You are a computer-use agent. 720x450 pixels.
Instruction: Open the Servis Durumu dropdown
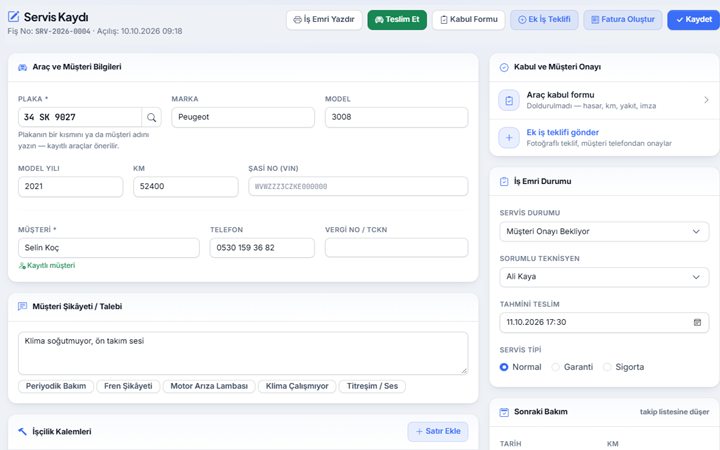(x=604, y=231)
